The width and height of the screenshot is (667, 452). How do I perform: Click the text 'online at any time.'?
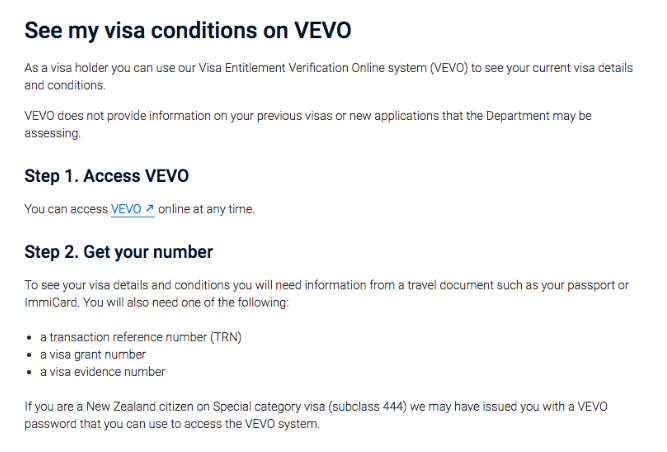pyautogui.click(x=206, y=209)
